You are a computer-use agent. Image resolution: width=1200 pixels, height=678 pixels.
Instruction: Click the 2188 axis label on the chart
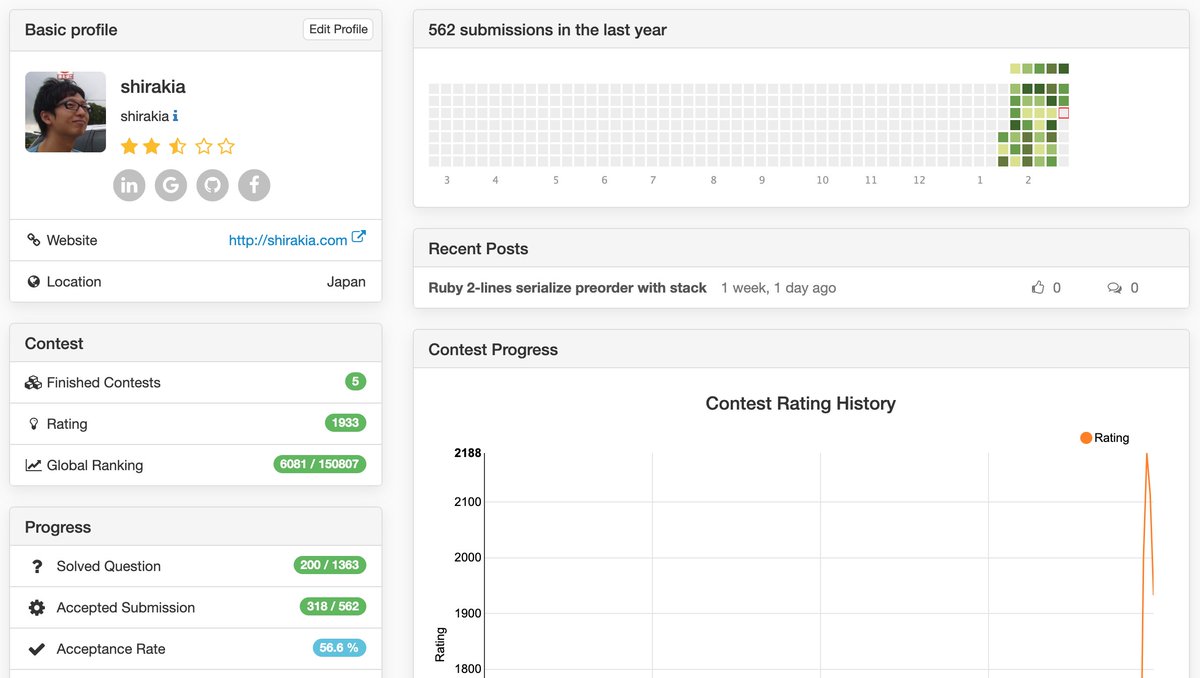click(468, 453)
